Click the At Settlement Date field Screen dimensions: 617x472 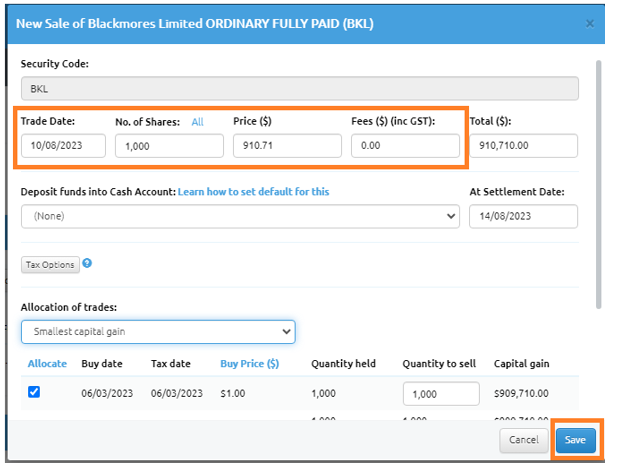click(523, 216)
